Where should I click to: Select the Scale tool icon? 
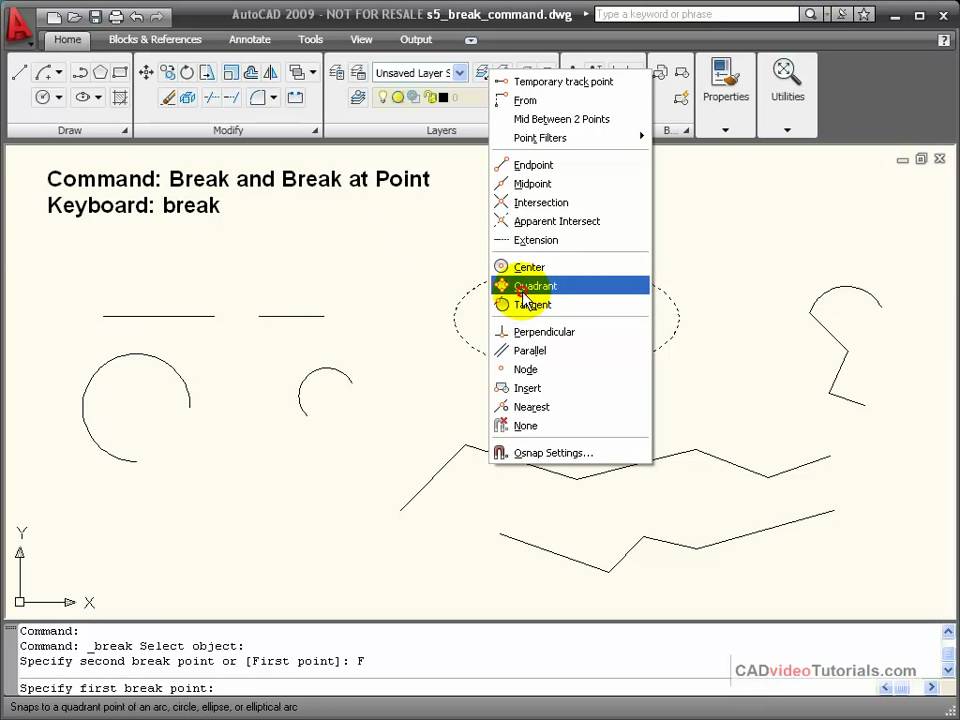[x=231, y=73]
